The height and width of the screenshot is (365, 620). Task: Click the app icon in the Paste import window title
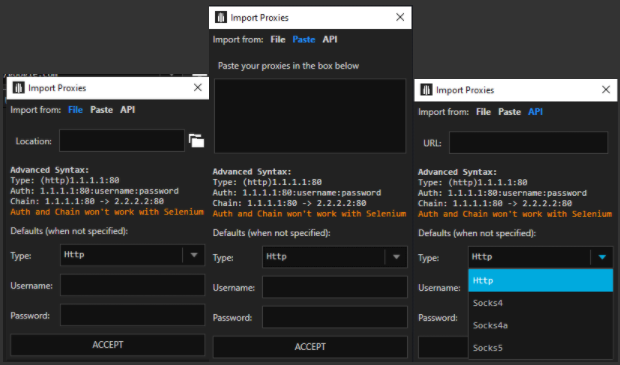(221, 17)
